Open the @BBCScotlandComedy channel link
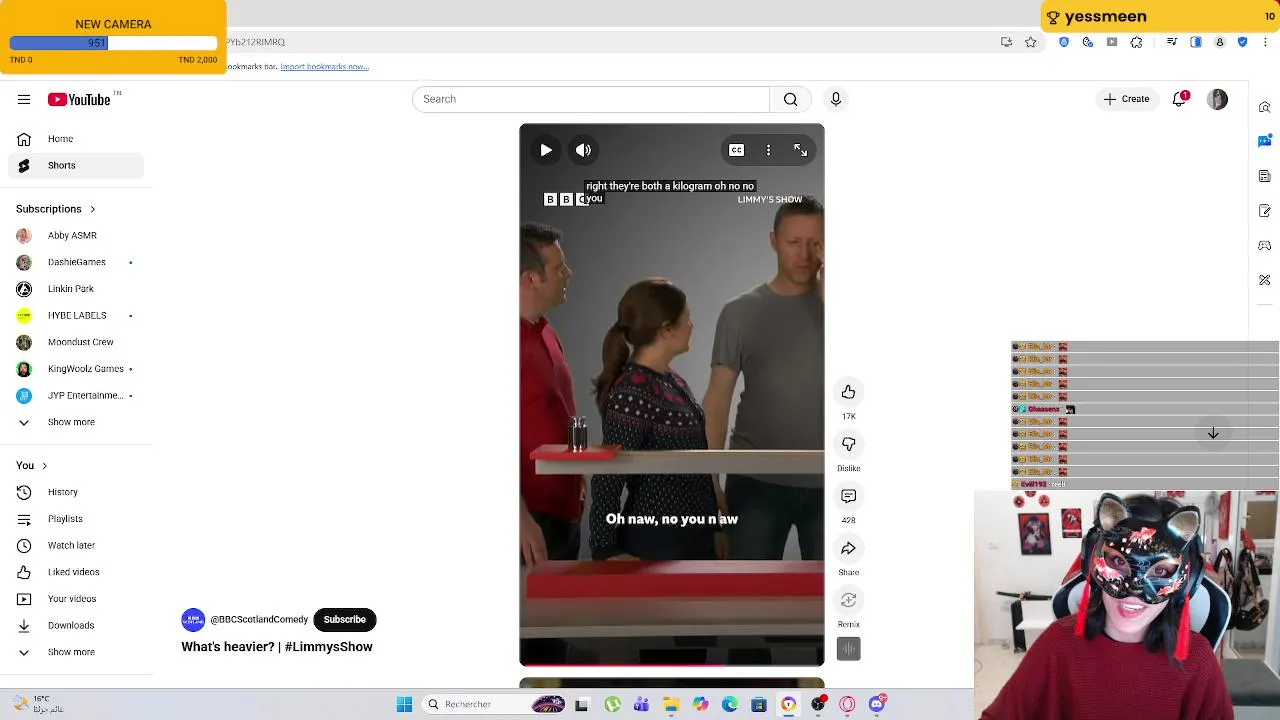The width and height of the screenshot is (1280, 720). click(x=259, y=620)
